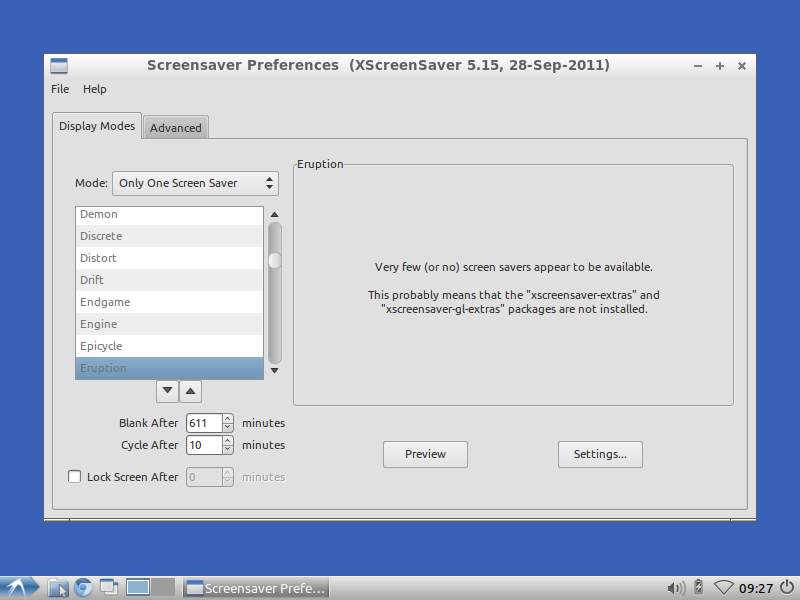This screenshot has width=800, height=600.
Task: Launch the file manager from the taskbar
Action: (58, 588)
